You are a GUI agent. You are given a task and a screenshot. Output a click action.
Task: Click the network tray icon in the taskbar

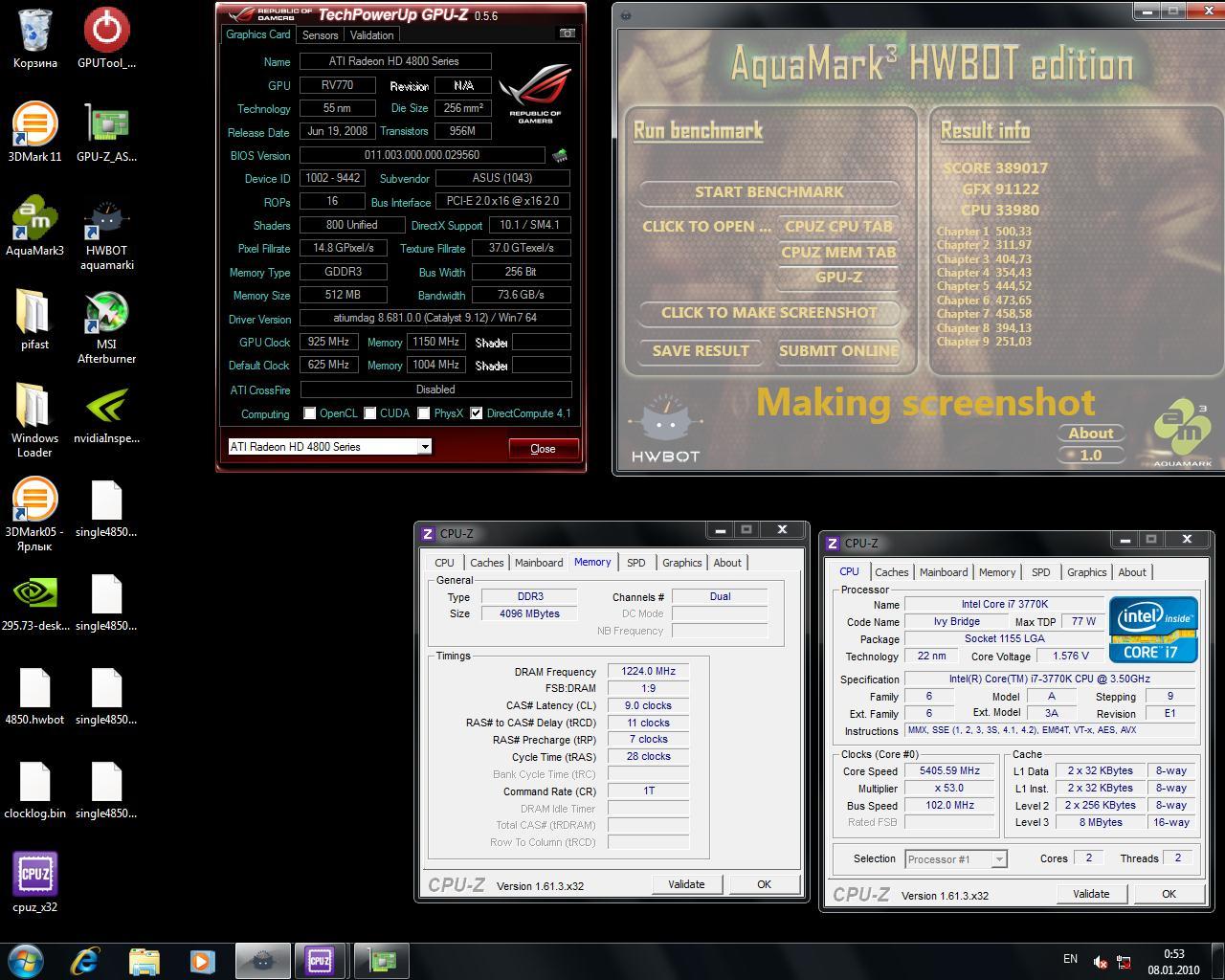1124,962
